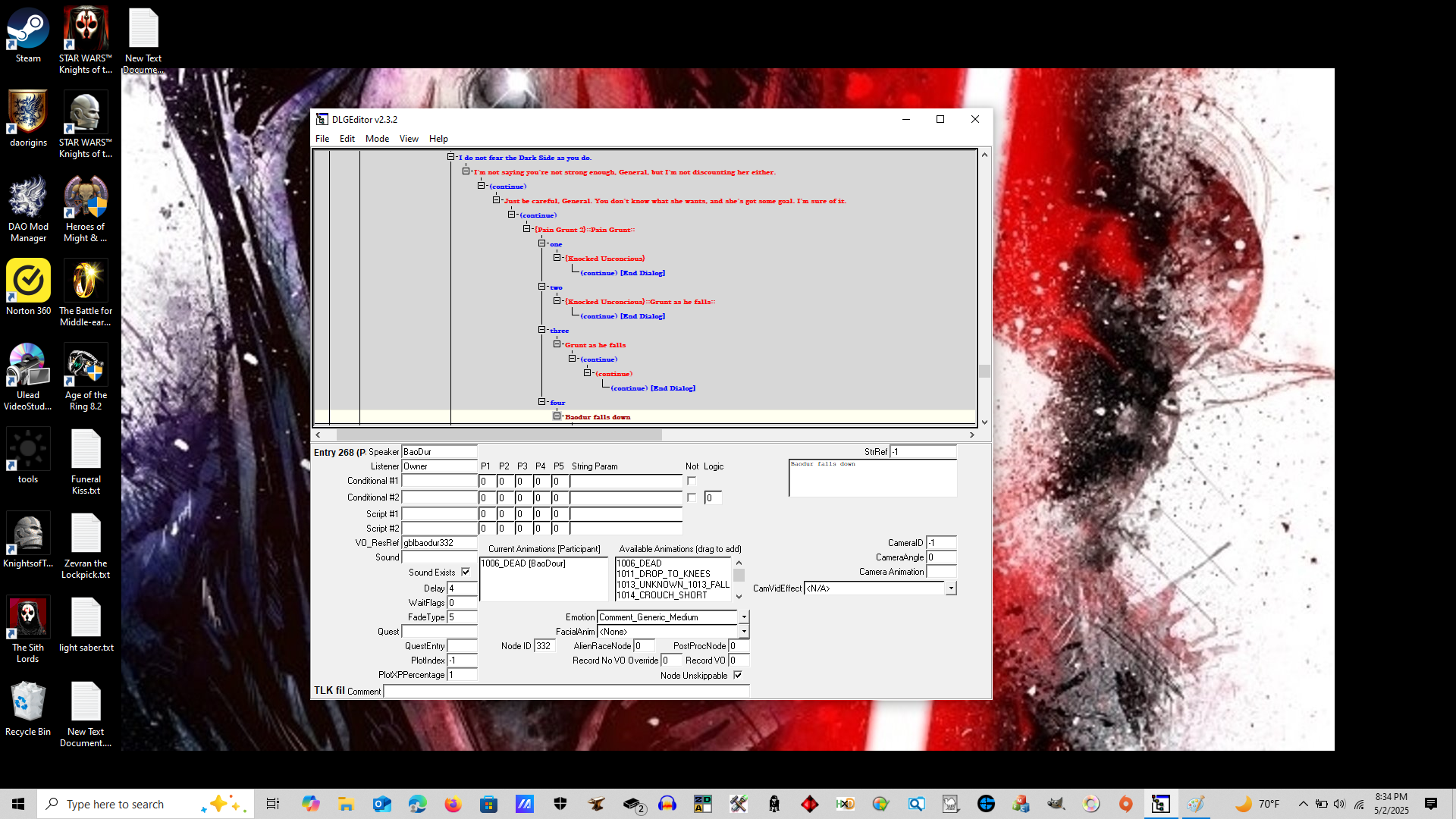Screen dimensions: 1456x819
Task: Open the tools desktop shortcut
Action: 28,456
